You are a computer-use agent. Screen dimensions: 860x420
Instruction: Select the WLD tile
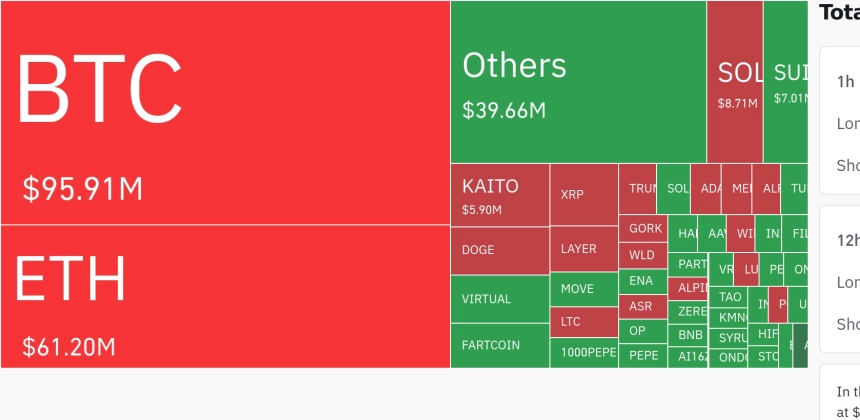click(x=643, y=256)
